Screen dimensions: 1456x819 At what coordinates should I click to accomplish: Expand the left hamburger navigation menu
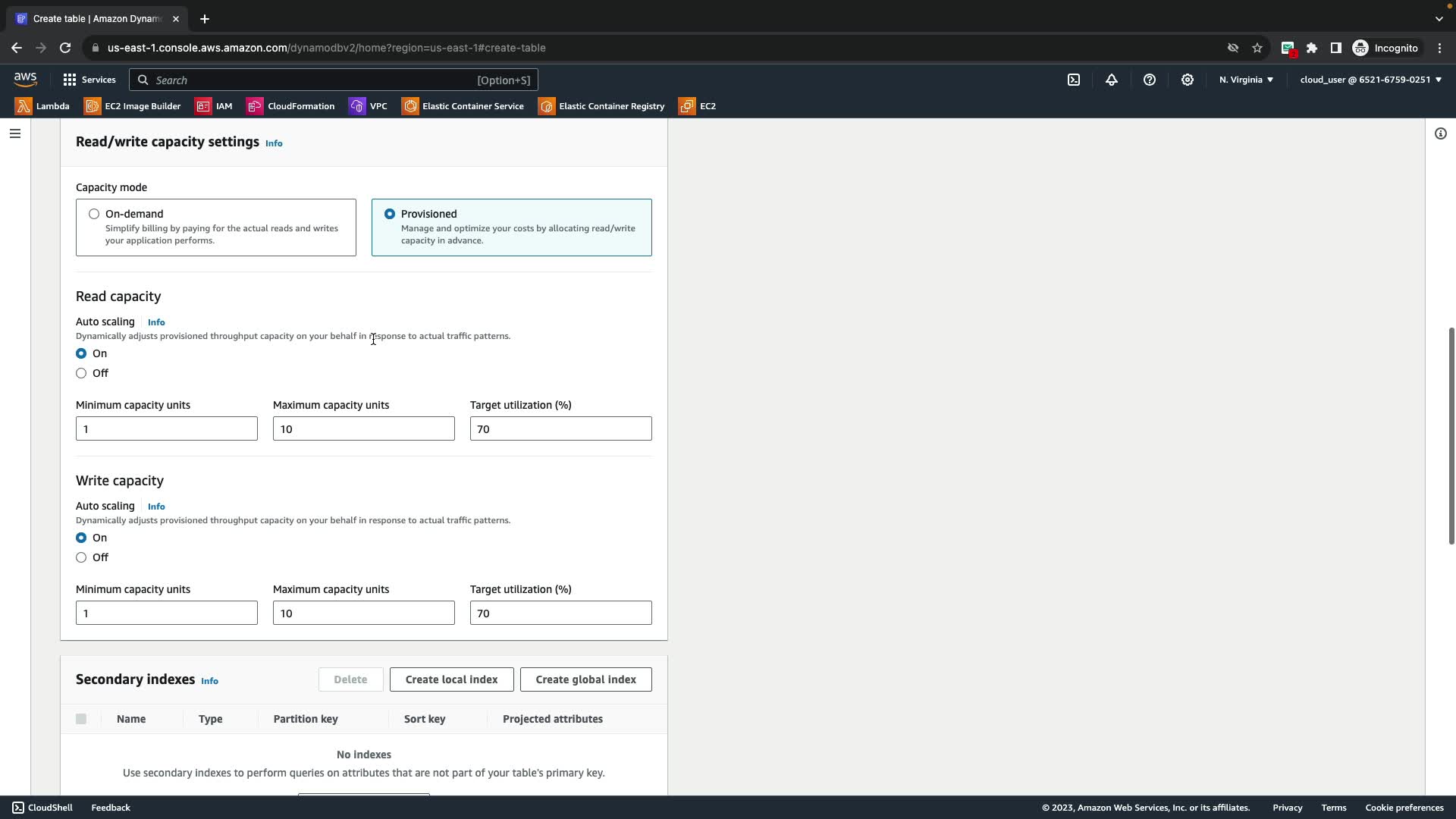(x=15, y=133)
